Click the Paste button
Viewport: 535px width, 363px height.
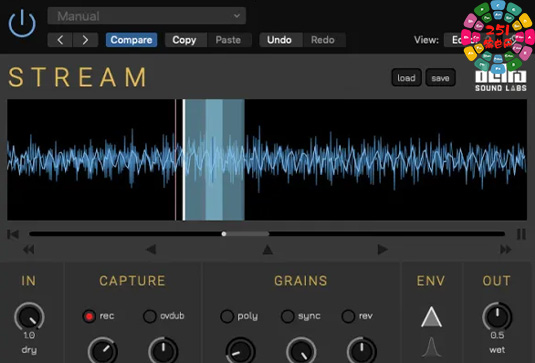tap(228, 40)
